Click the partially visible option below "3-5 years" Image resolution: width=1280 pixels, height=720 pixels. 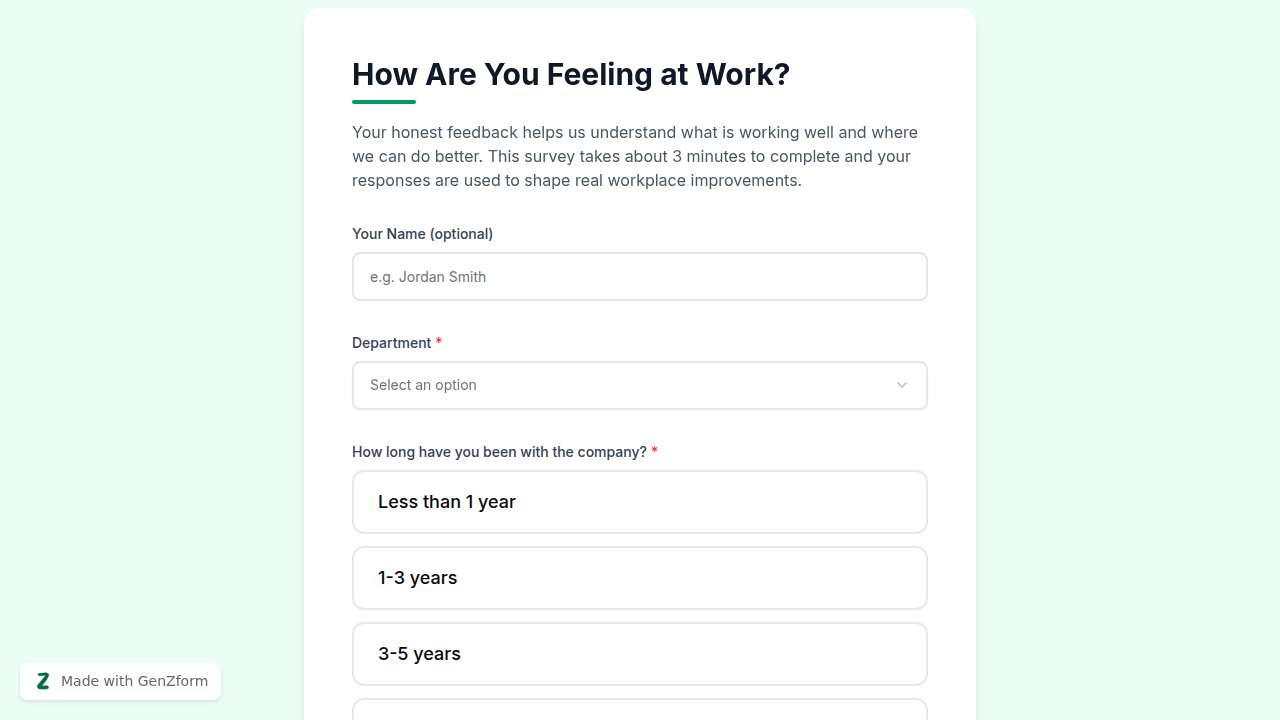640,711
